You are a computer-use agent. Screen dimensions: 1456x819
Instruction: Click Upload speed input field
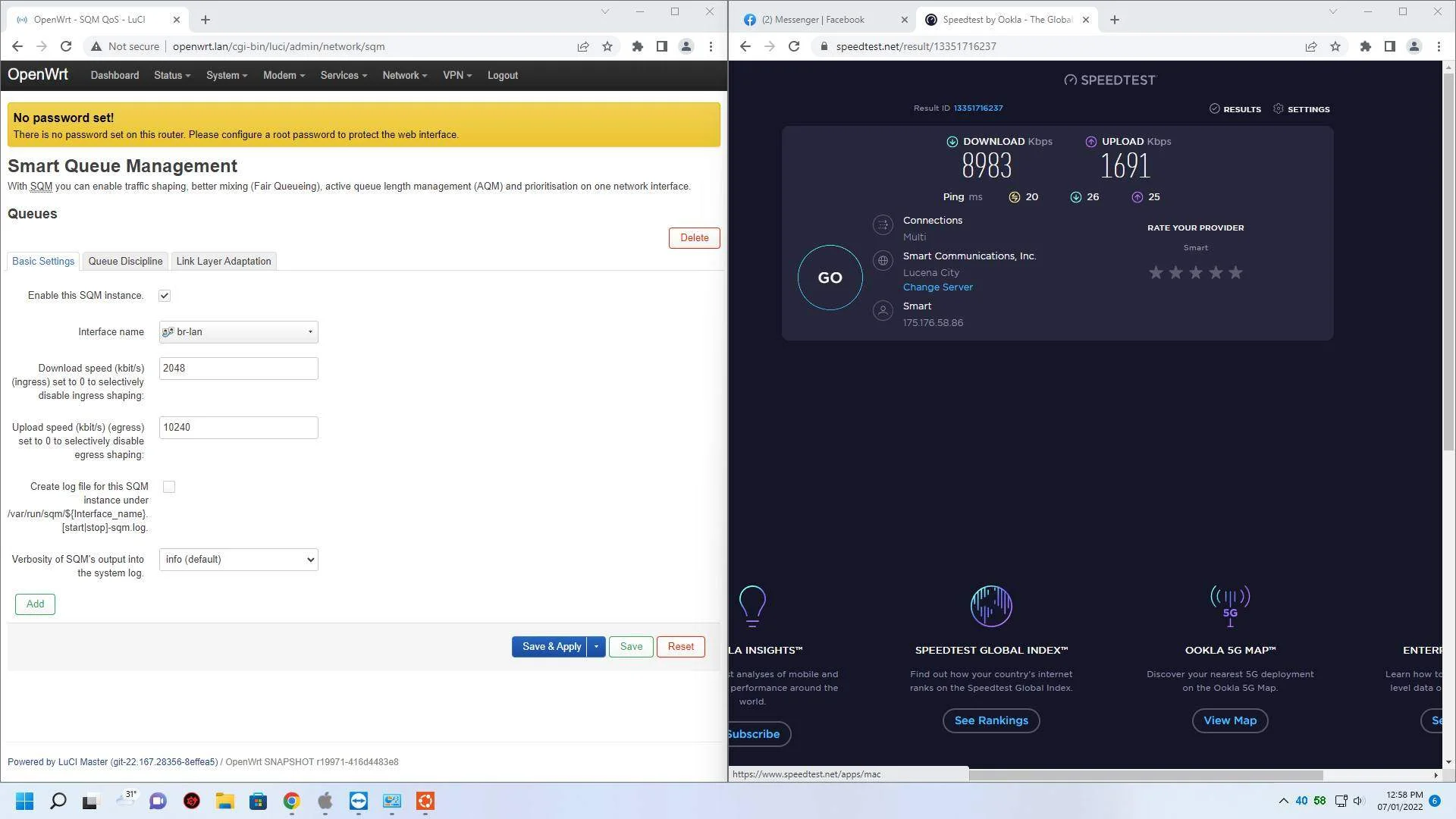tap(238, 428)
